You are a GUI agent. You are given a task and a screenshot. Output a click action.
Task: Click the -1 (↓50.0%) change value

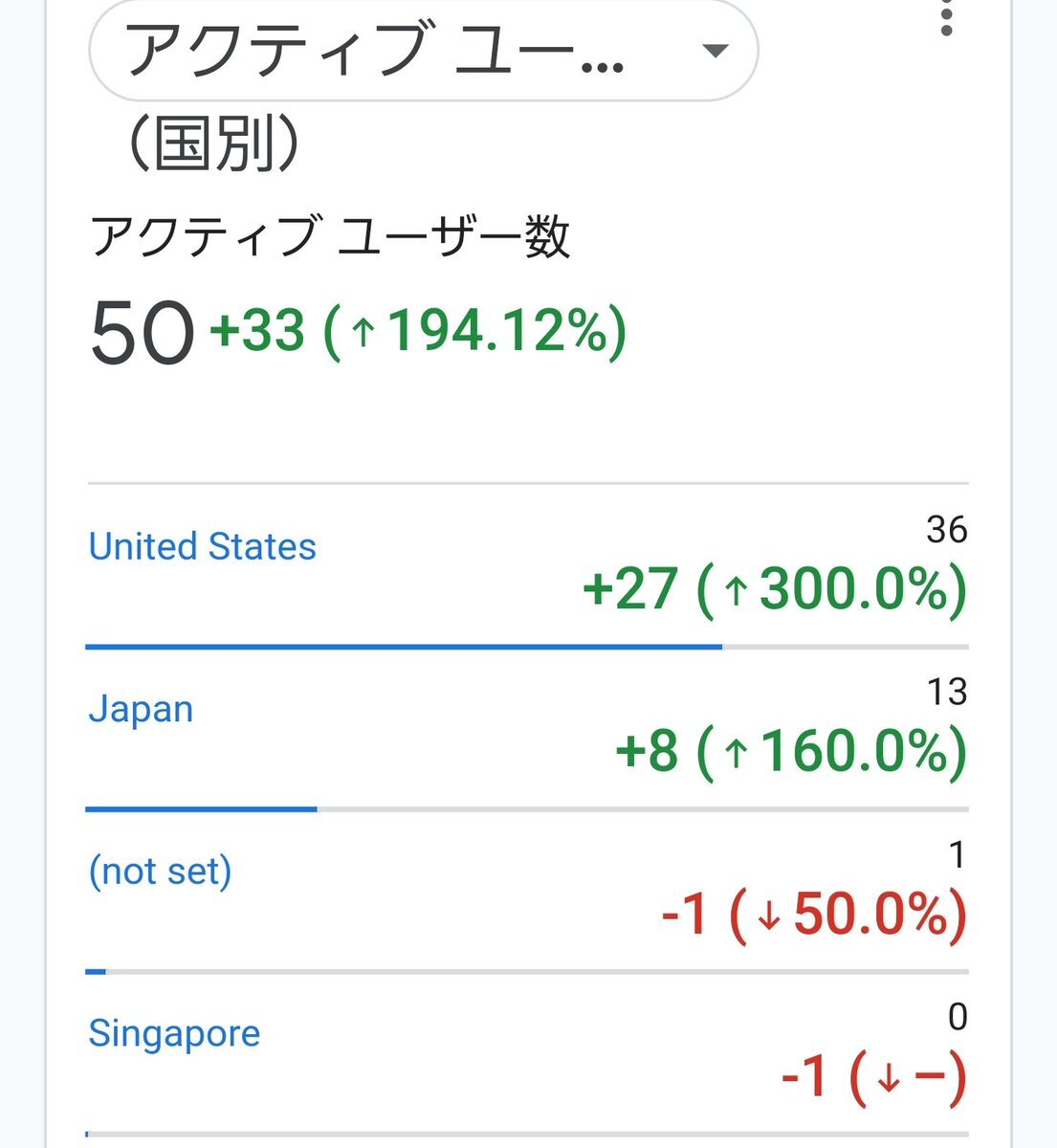[814, 914]
